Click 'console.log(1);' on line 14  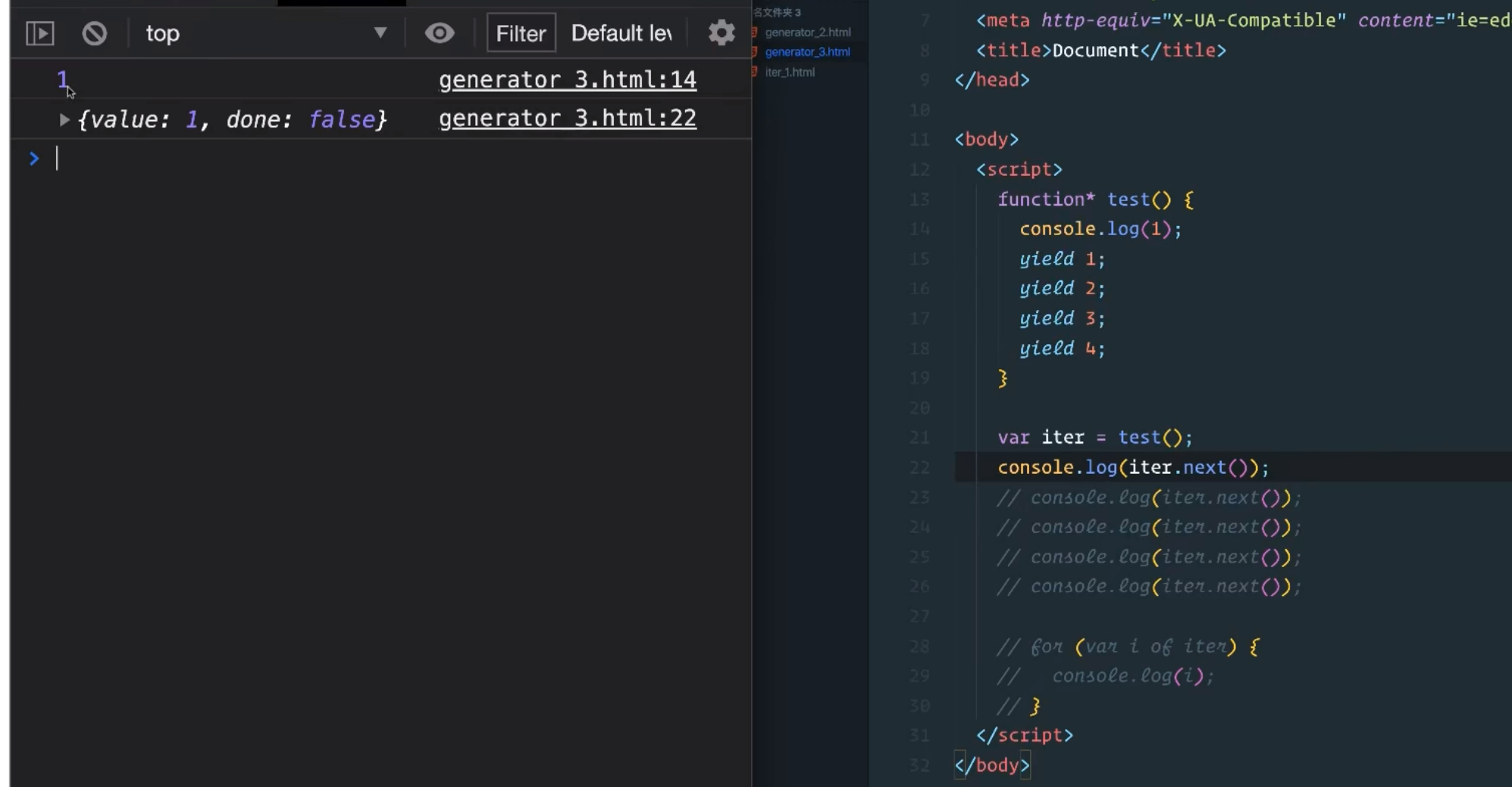click(1100, 229)
